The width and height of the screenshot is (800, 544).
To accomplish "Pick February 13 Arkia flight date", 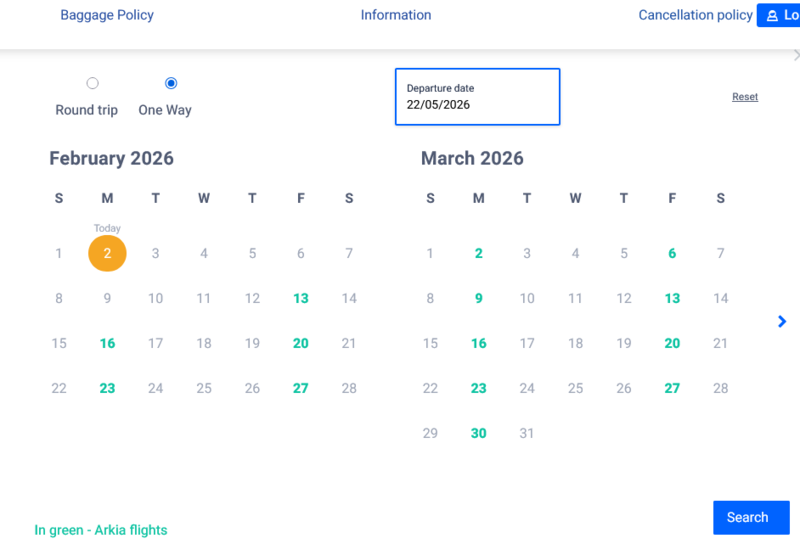I will click(x=301, y=298).
